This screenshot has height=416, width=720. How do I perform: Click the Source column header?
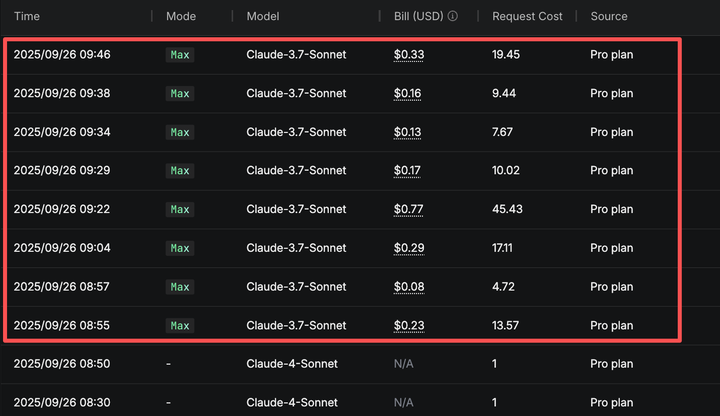[x=609, y=16]
